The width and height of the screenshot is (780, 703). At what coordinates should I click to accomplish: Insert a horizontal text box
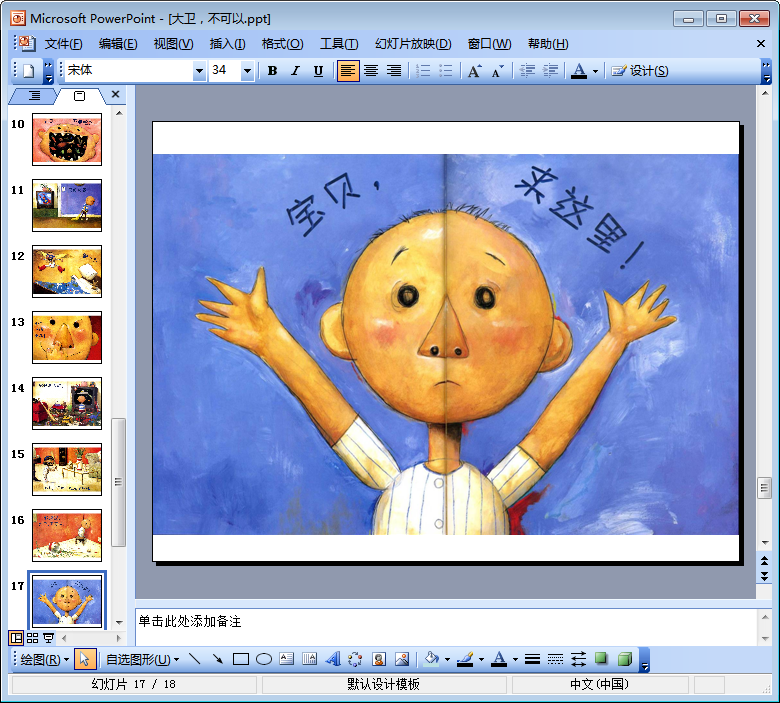click(x=287, y=660)
